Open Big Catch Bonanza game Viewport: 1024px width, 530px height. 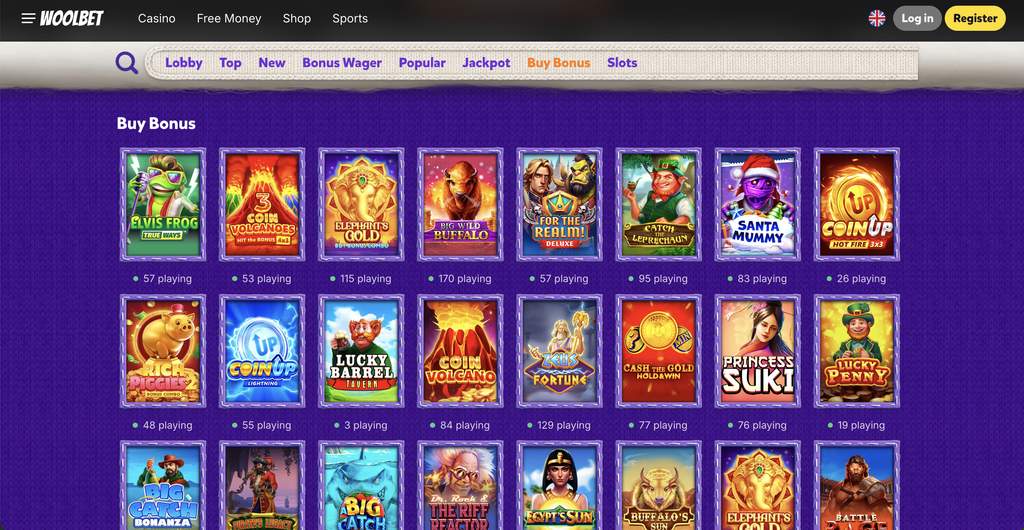163,486
